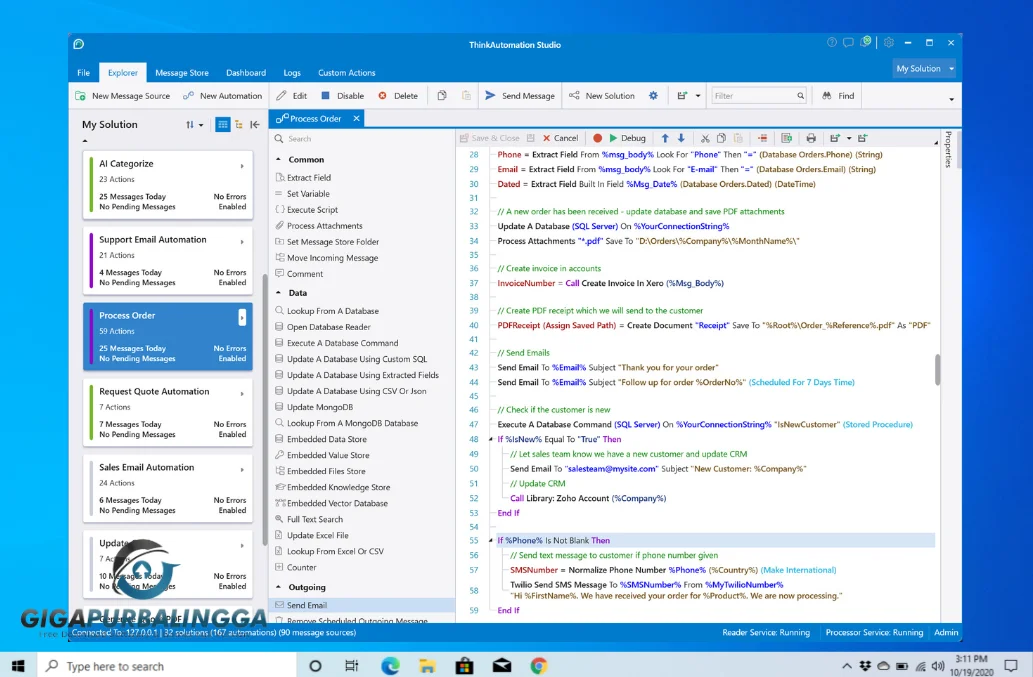Screen dimensions: 1033x677
Task: Open Google Chrome from taskbar
Action: coord(539,666)
